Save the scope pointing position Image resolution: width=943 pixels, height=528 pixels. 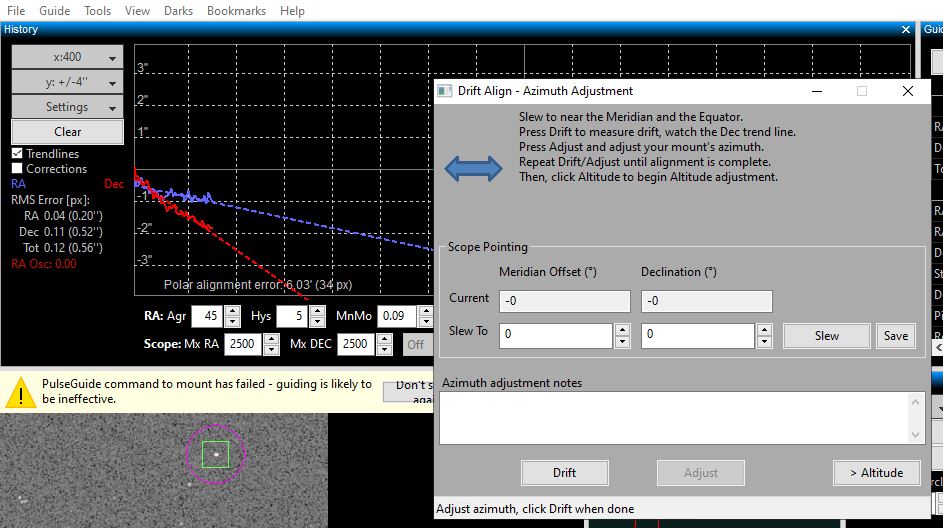pos(895,336)
